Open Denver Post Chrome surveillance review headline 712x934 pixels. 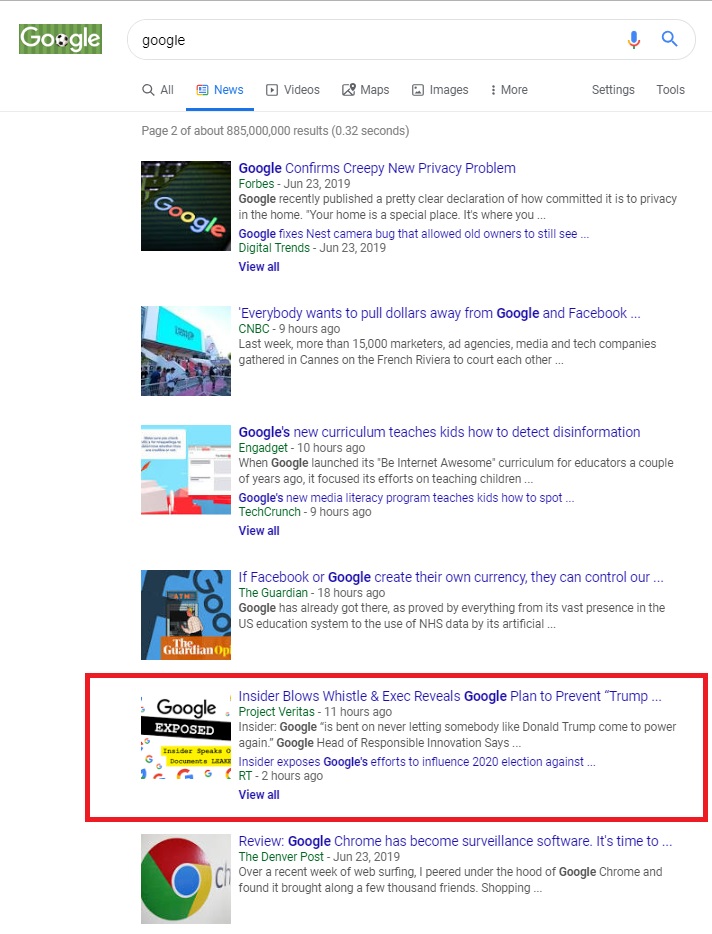pyautogui.click(x=455, y=841)
